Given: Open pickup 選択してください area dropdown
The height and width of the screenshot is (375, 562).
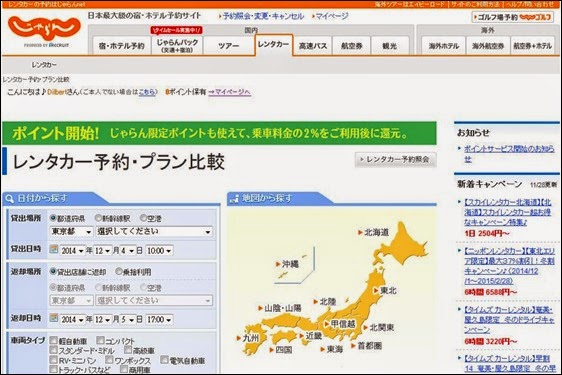Looking at the screenshot, I should click(154, 232).
